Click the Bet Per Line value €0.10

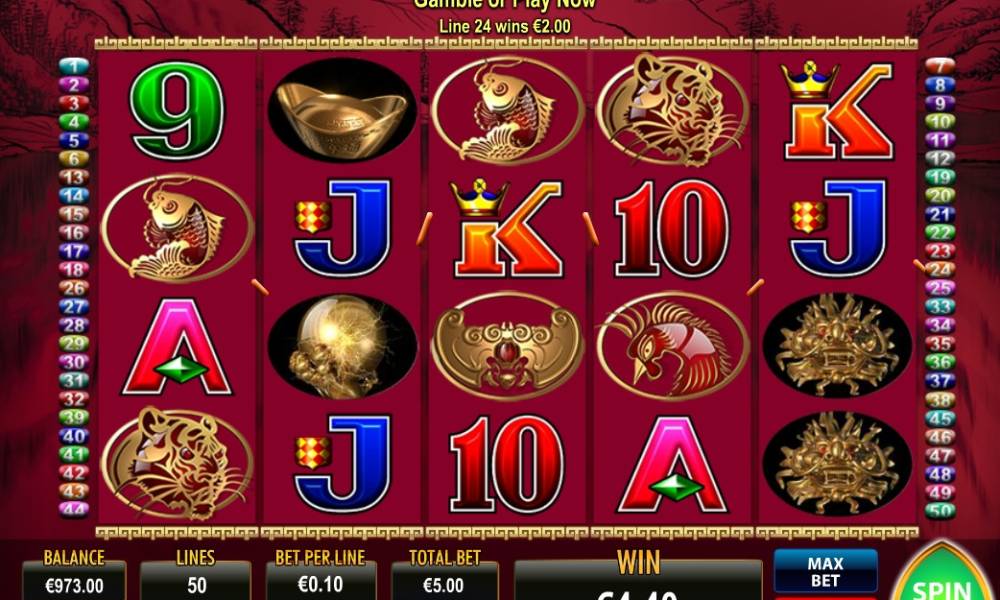(x=321, y=583)
